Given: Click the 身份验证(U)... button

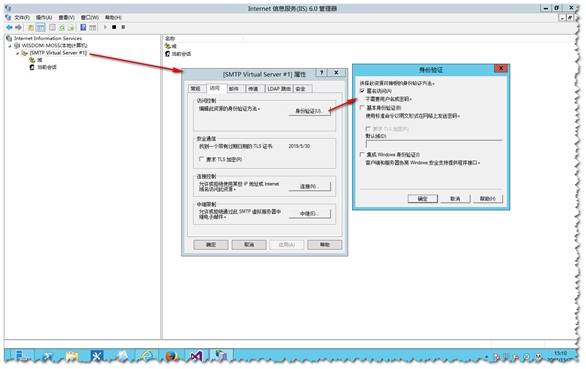Looking at the screenshot, I should tap(309, 111).
